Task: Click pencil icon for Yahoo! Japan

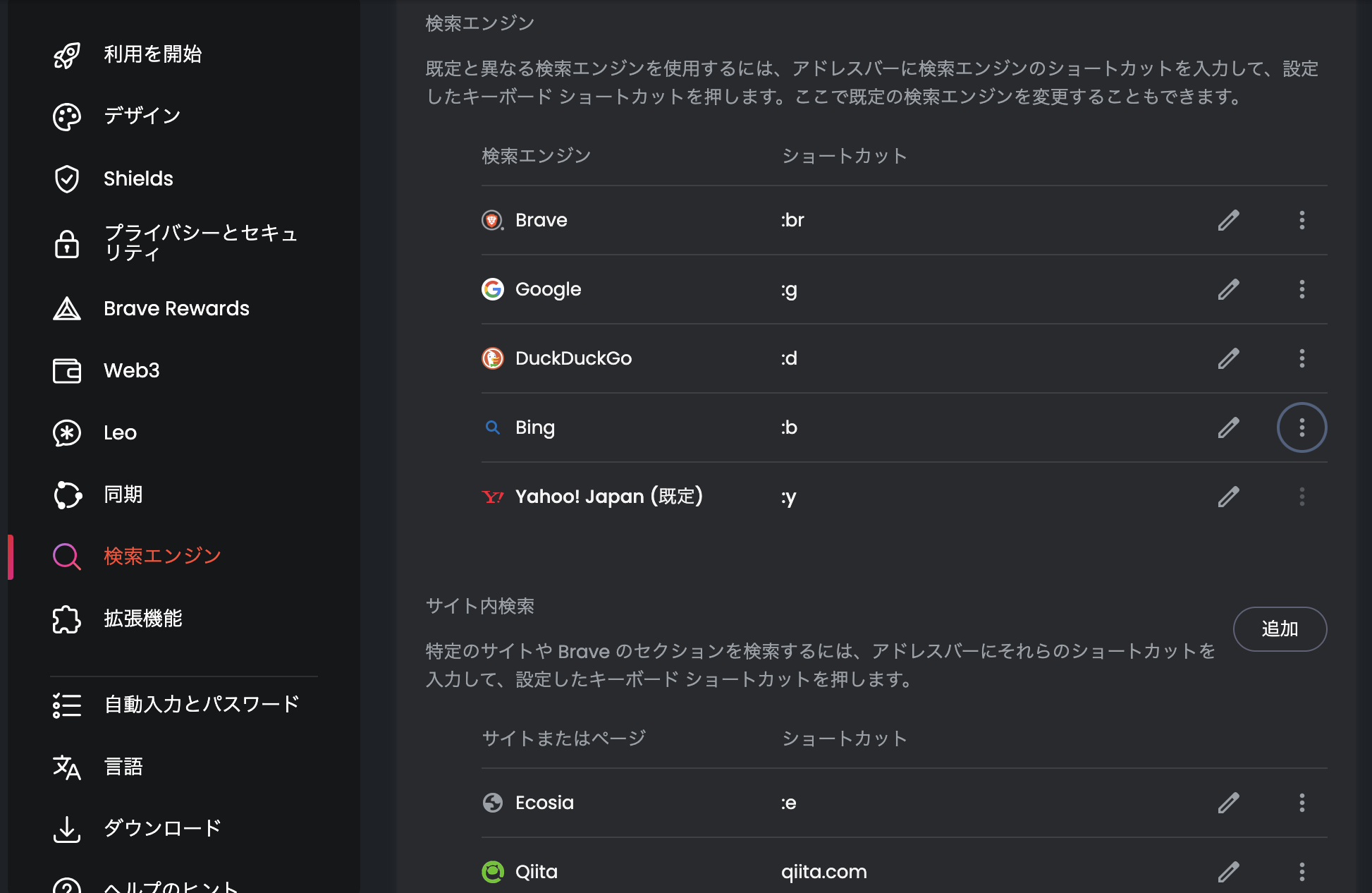Action: point(1229,497)
